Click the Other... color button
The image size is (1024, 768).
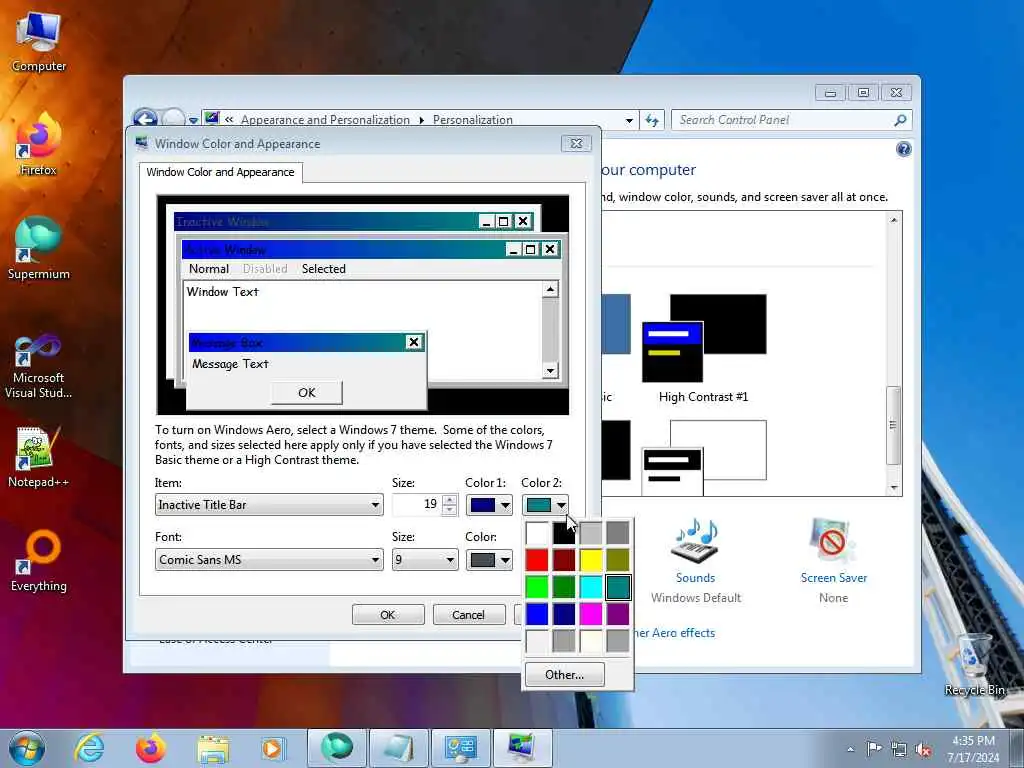pyautogui.click(x=565, y=675)
